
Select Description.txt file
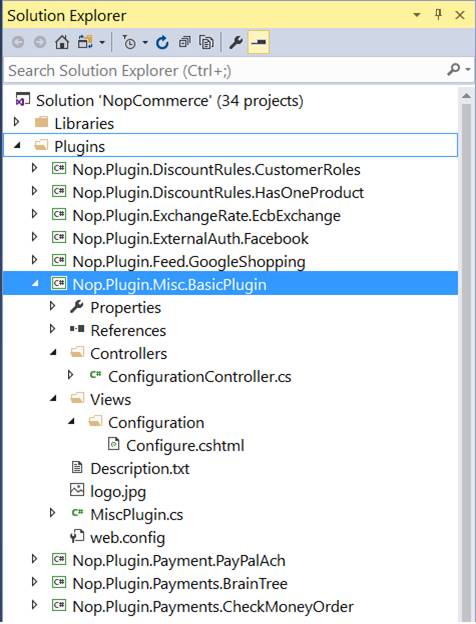pos(140,469)
